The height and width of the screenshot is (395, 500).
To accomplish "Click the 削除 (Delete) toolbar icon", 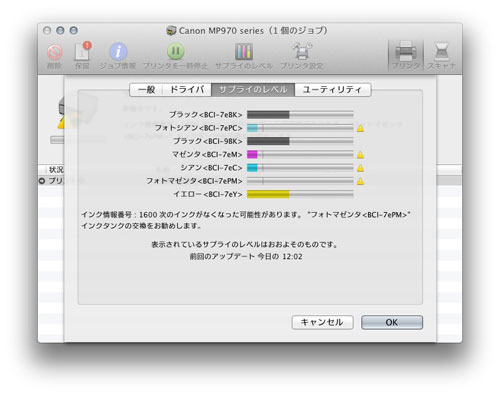I will (54, 52).
